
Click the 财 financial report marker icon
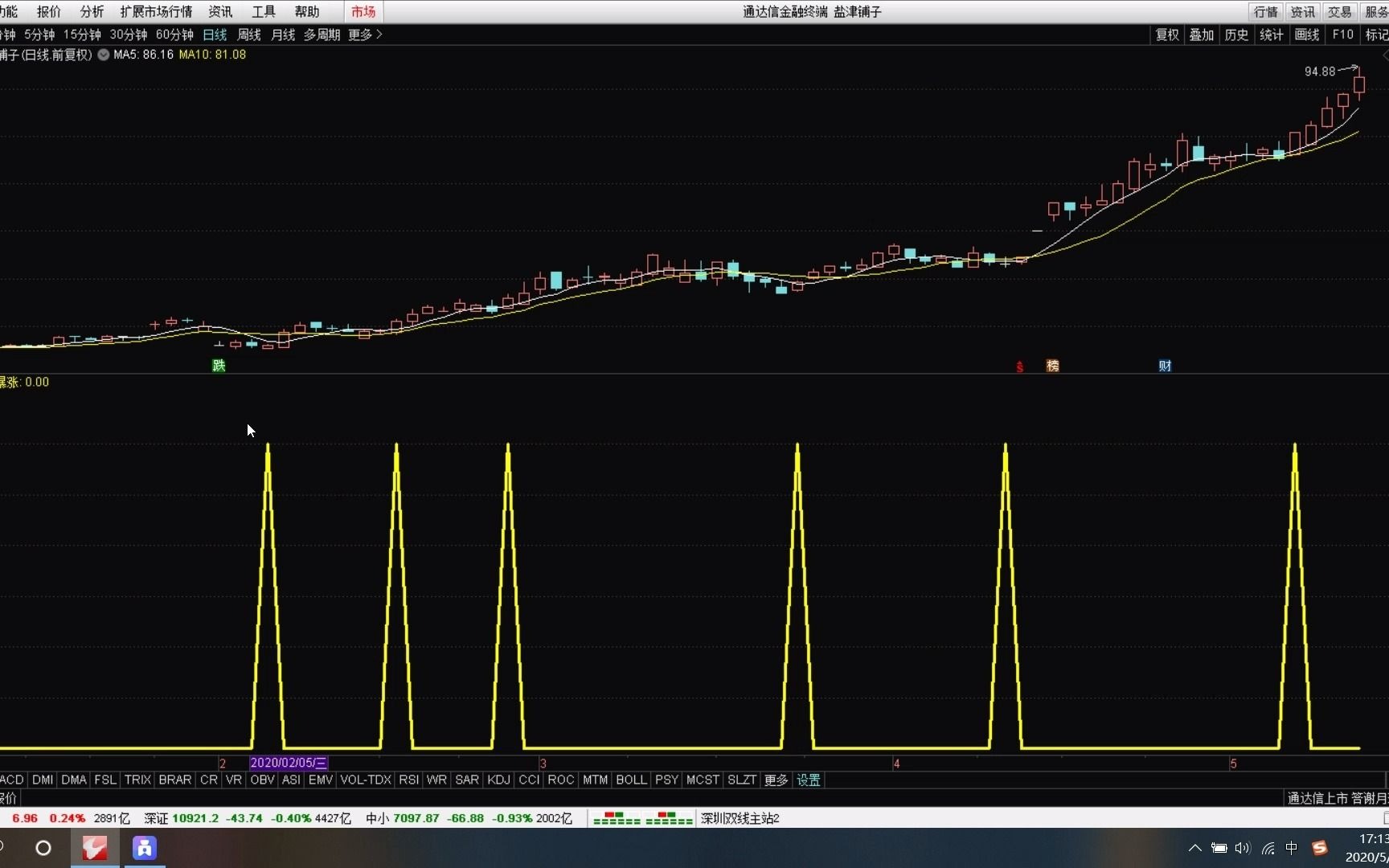(1164, 365)
